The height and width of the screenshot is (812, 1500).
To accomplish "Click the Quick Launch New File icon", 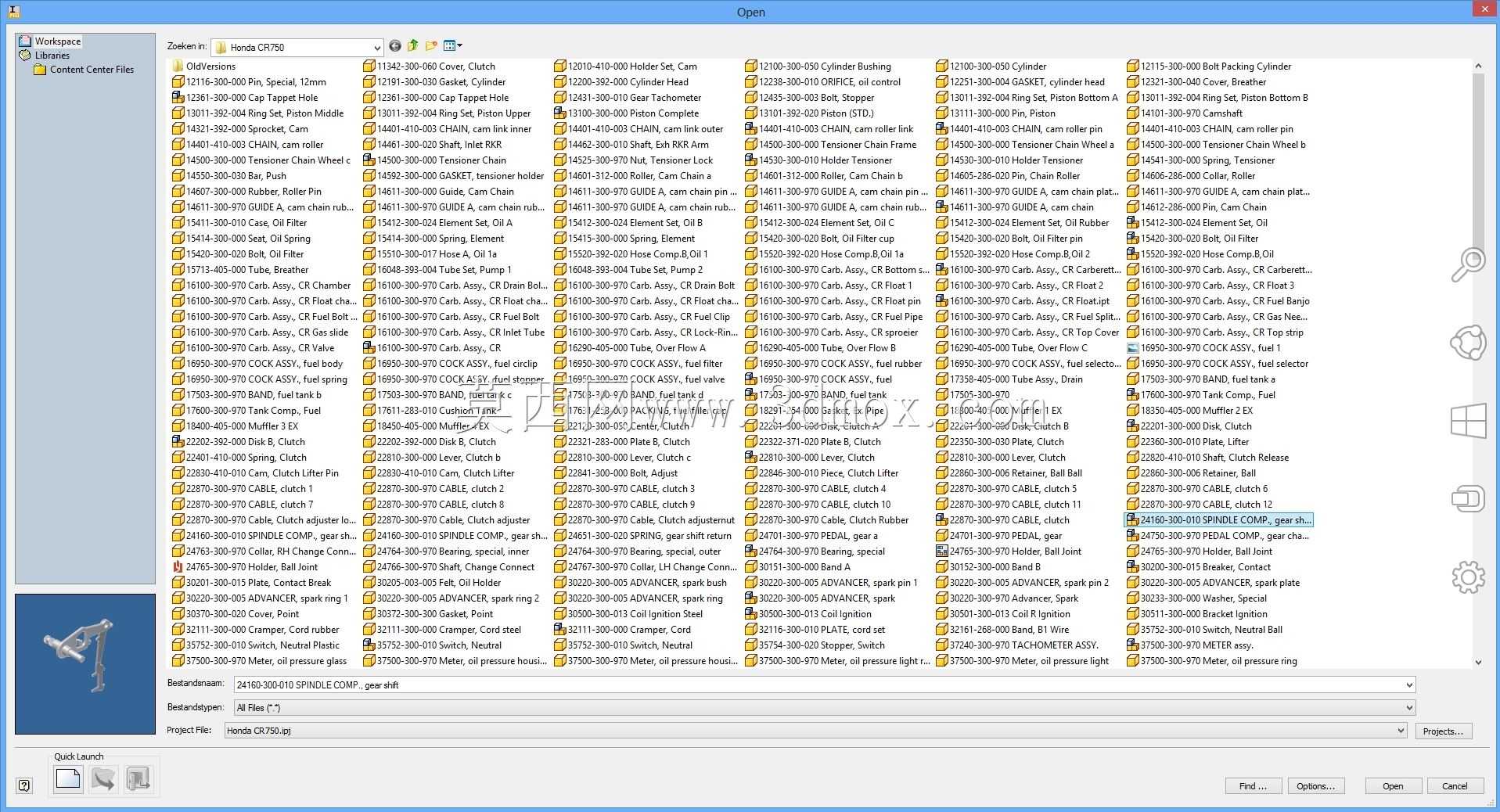I will point(68,779).
